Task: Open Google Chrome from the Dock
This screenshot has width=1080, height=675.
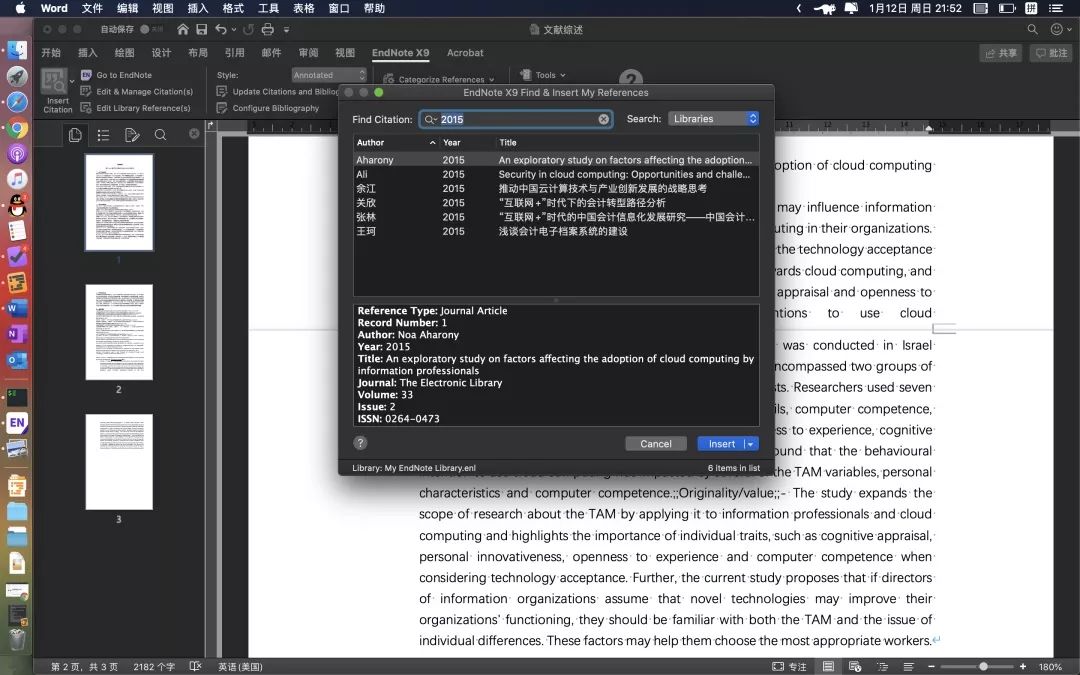Action: (x=17, y=127)
